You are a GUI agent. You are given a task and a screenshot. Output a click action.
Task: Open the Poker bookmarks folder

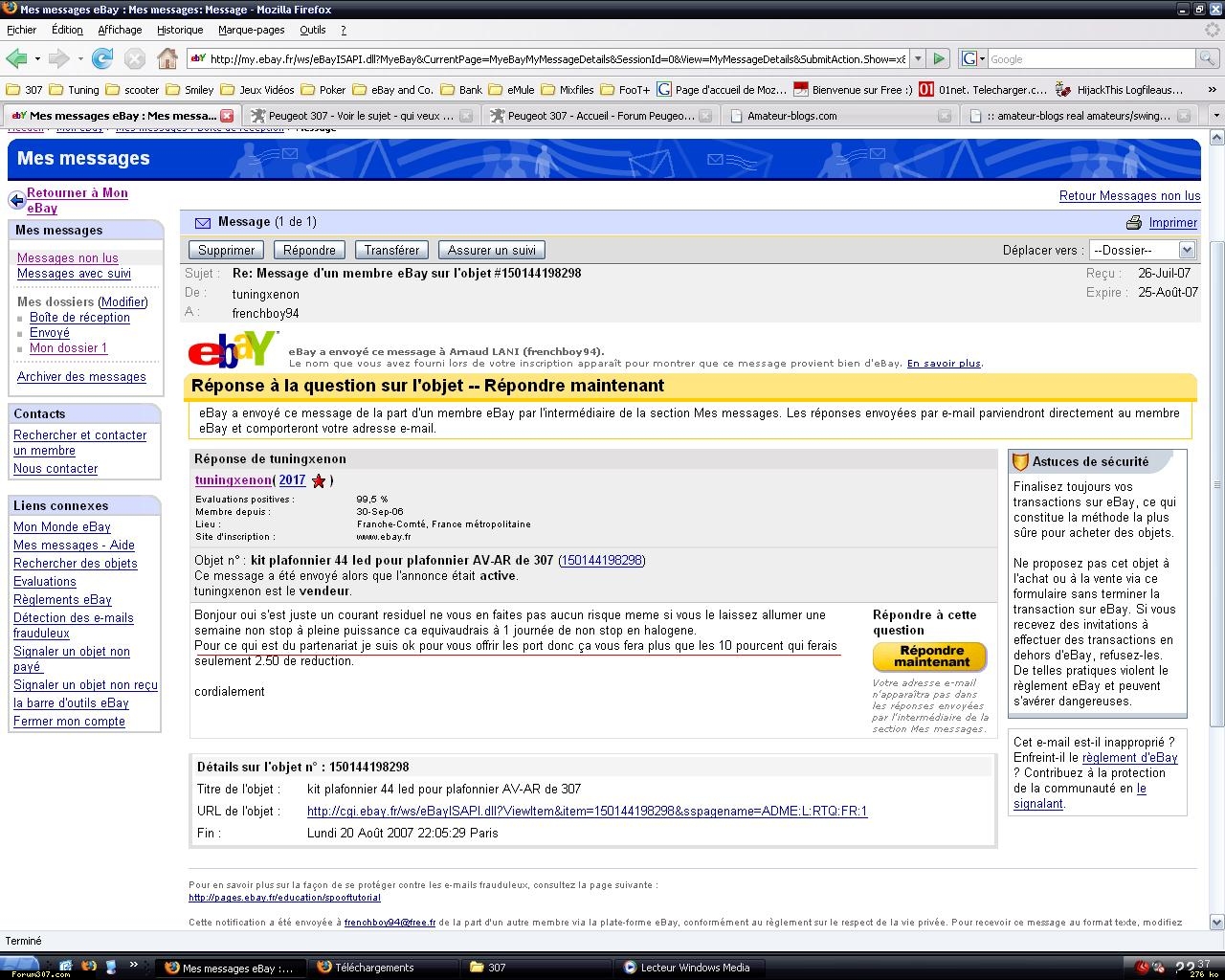323,90
